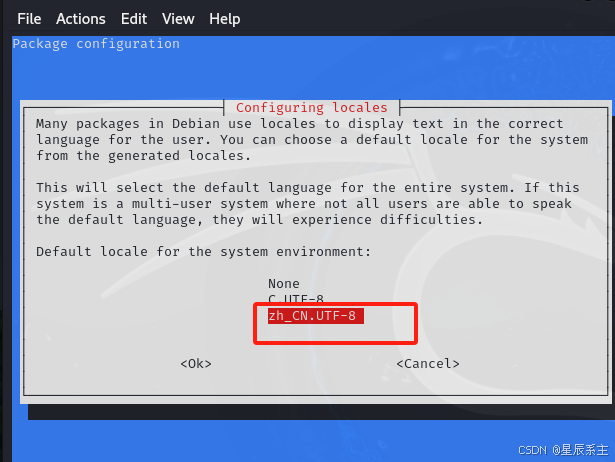
Task: Open the Help menu
Action: (224, 19)
